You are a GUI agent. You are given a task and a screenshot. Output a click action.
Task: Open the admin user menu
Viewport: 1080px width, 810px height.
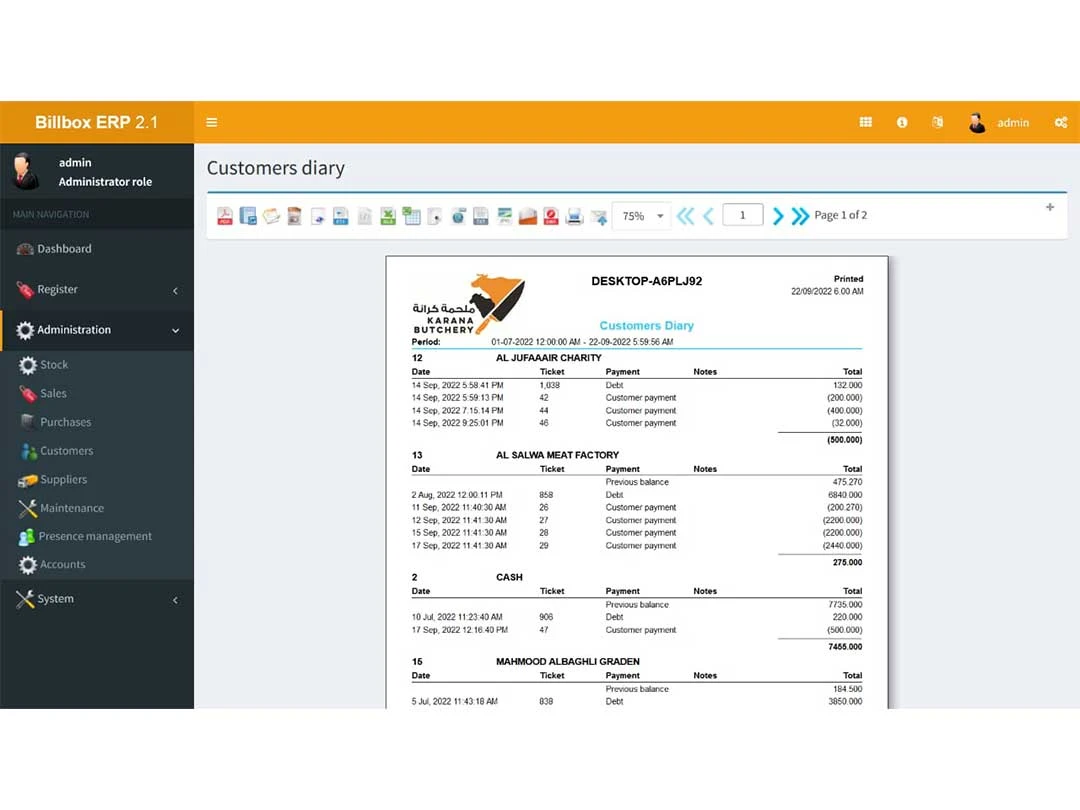pos(1000,122)
